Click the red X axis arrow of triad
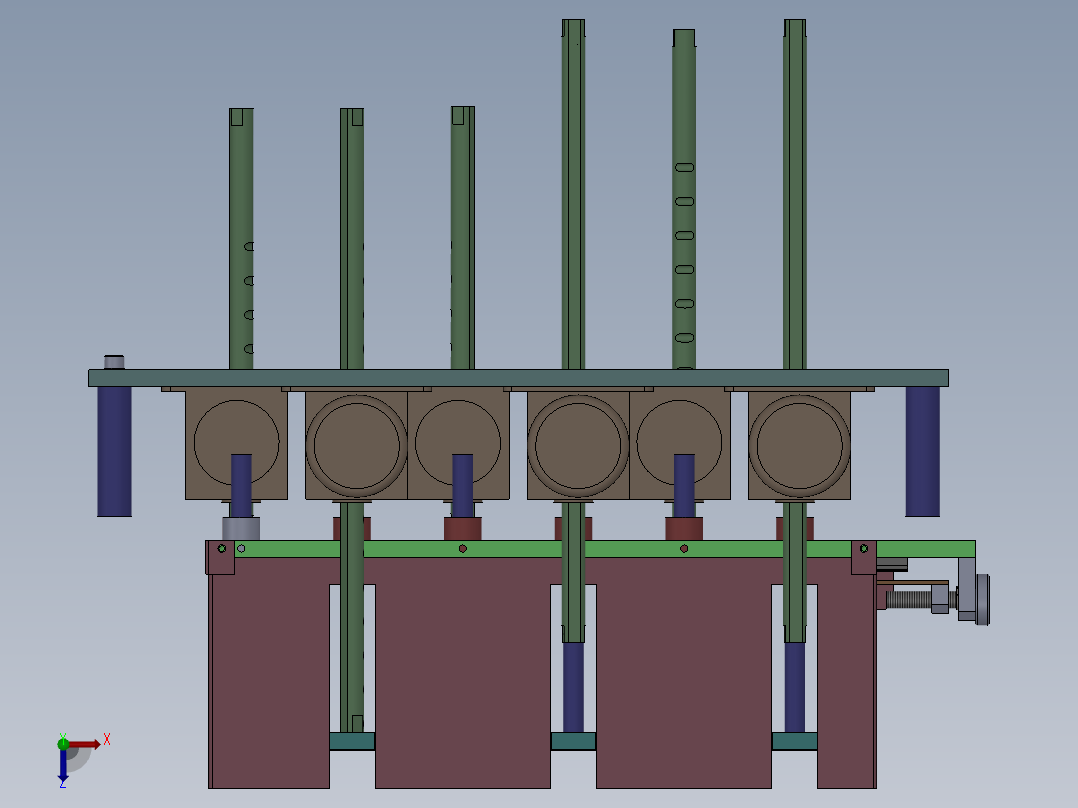The height and width of the screenshot is (808, 1078). [84, 744]
